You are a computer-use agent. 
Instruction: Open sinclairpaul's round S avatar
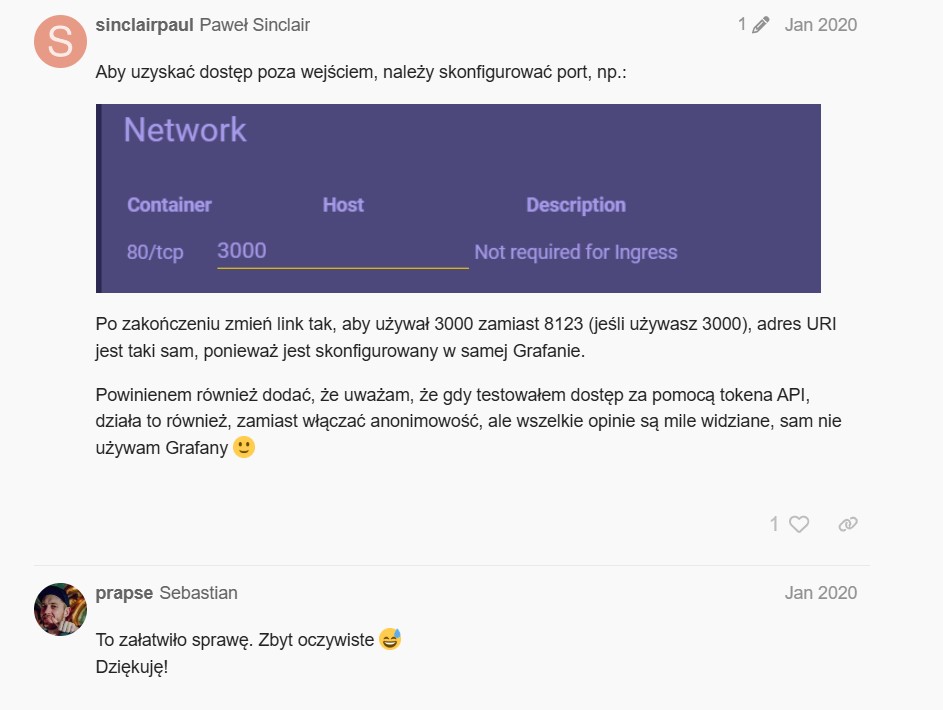pos(60,41)
